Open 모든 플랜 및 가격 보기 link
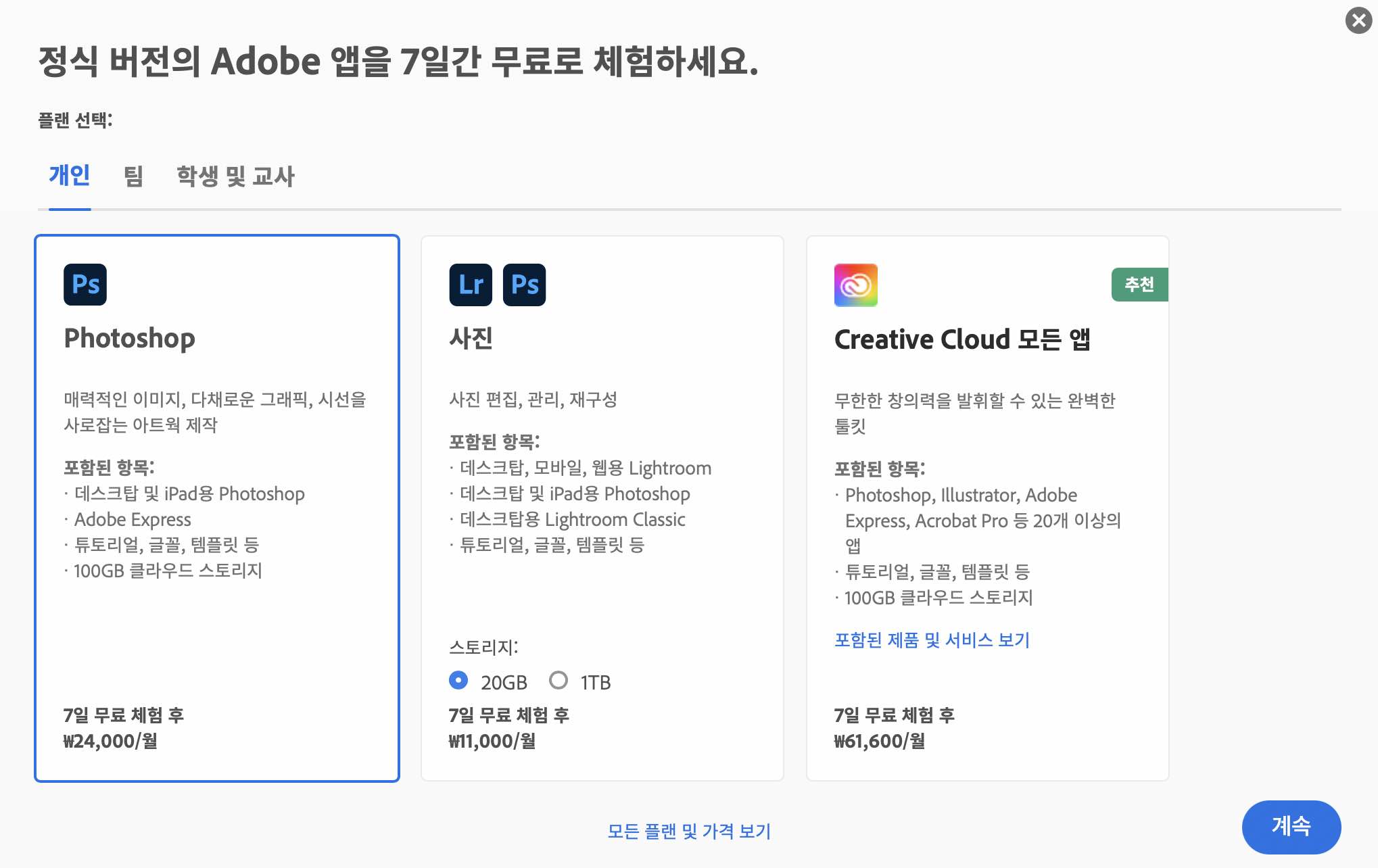Screen dimensions: 1378x868 click(689, 831)
